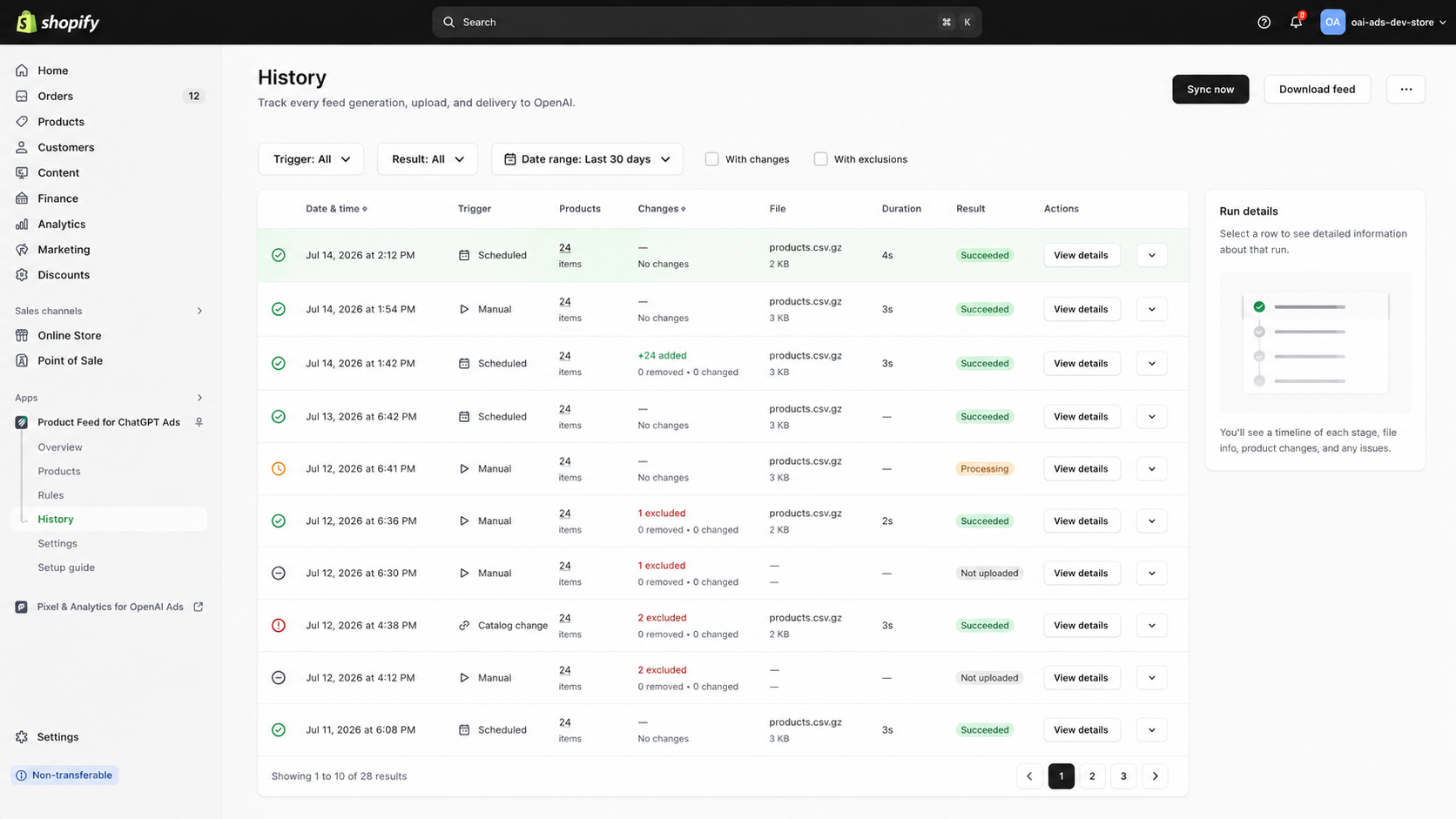
Task: Expand the Jul 14 1:54 PM row chevron
Action: pyautogui.click(x=1152, y=309)
